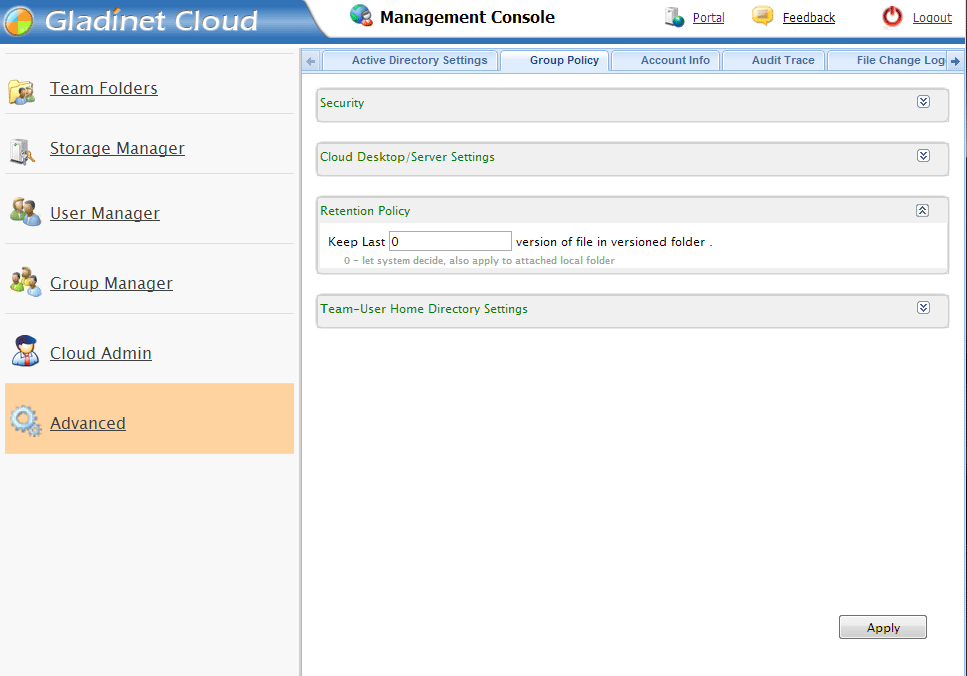Viewport: 967px width, 676px height.
Task: Open the Storage Manager link
Action: click(x=117, y=149)
